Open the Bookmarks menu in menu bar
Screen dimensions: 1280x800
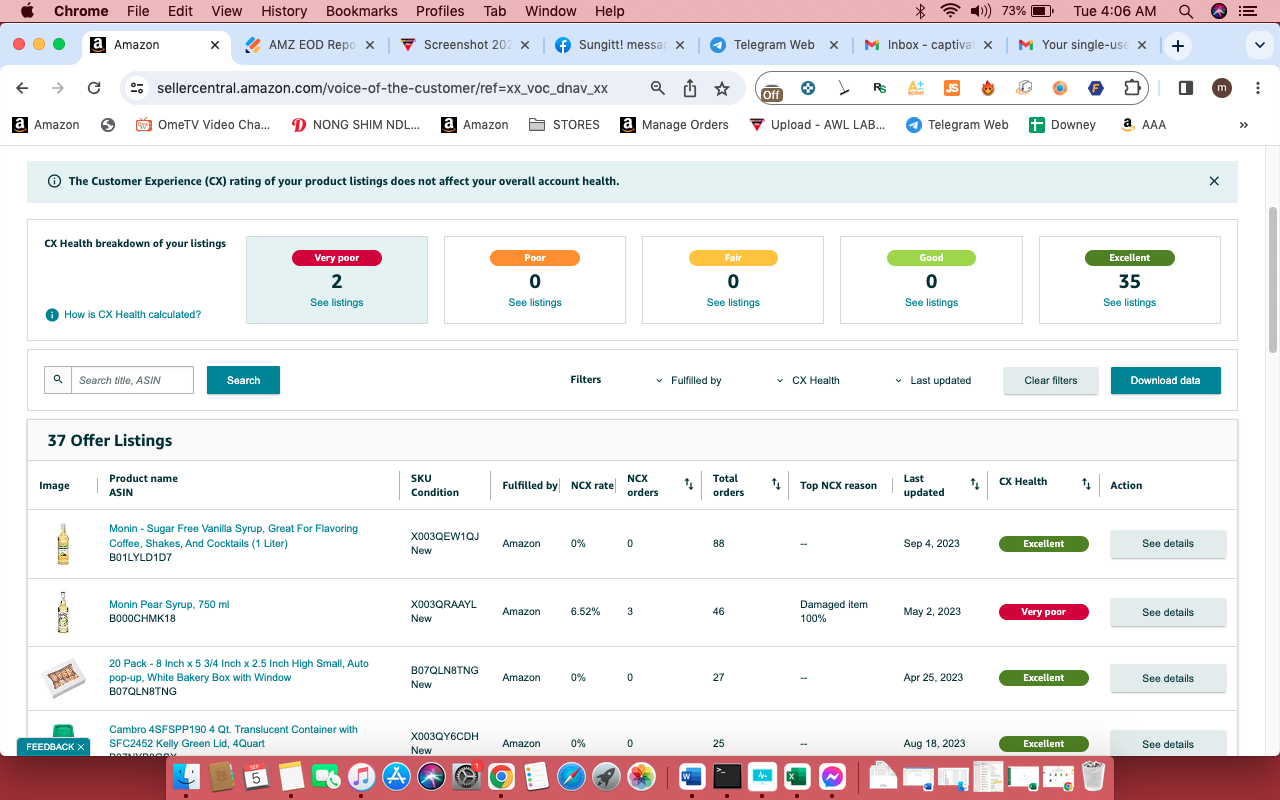(360, 11)
